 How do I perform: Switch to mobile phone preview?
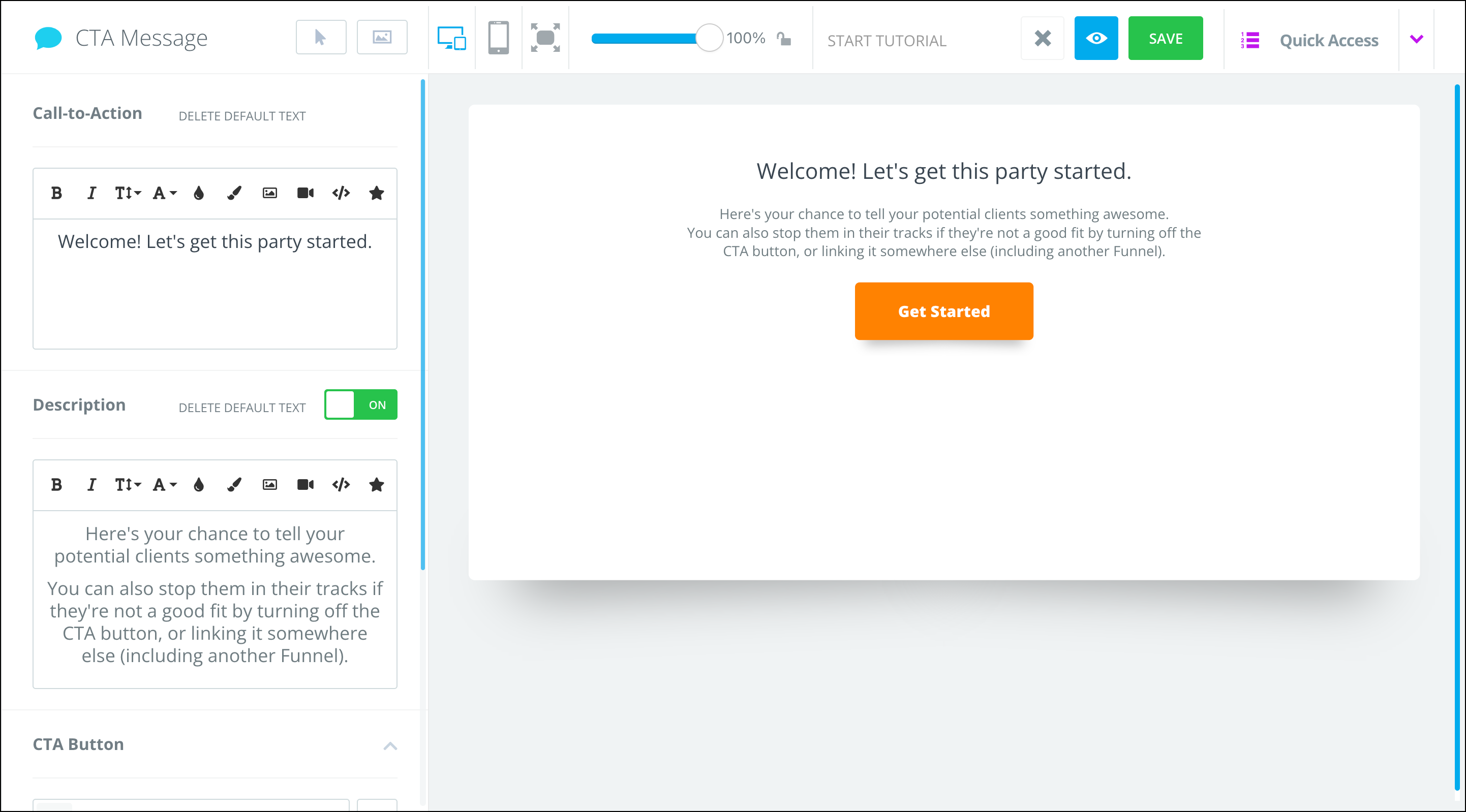coord(499,38)
